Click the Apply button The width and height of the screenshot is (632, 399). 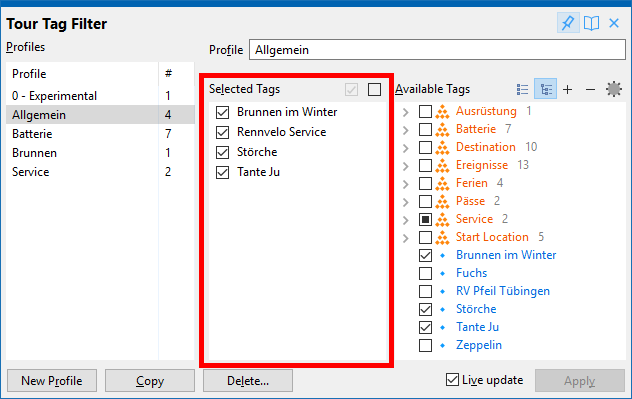[580, 380]
